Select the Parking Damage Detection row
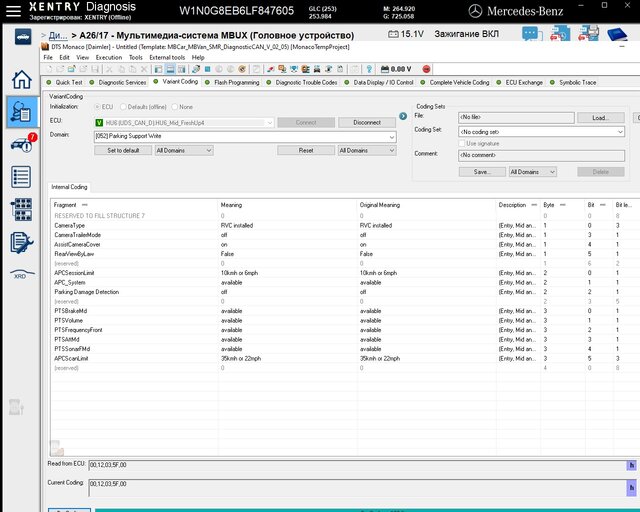 pos(343,292)
